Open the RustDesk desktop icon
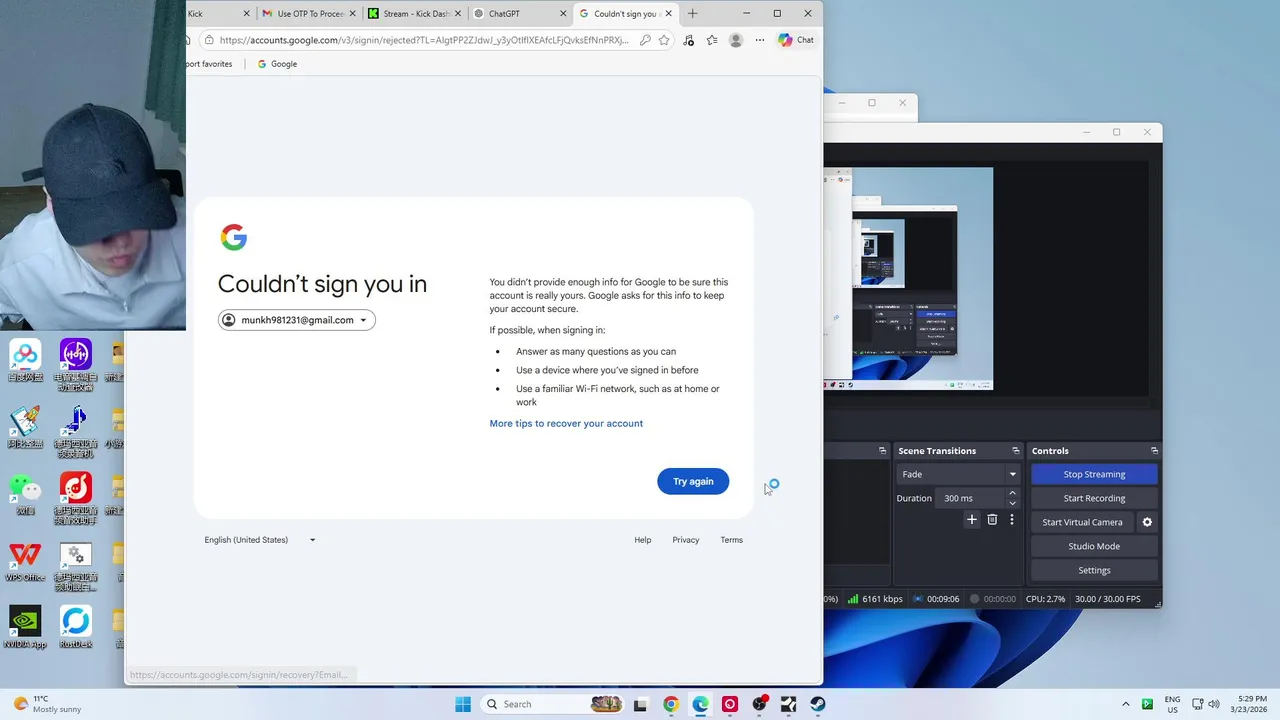 tap(75, 628)
